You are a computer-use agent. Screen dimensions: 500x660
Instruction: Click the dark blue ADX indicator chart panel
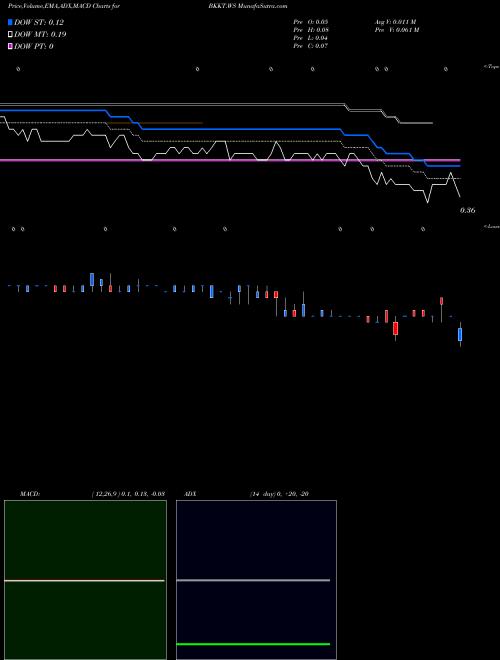pos(256,580)
